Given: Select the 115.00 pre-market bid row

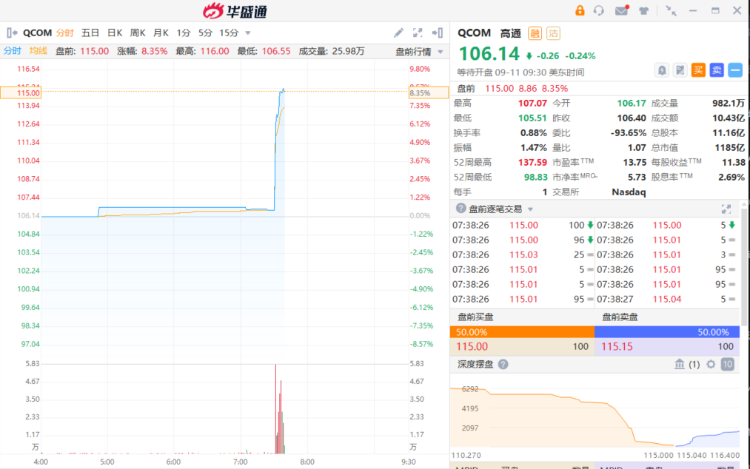Looking at the screenshot, I should coord(522,347).
